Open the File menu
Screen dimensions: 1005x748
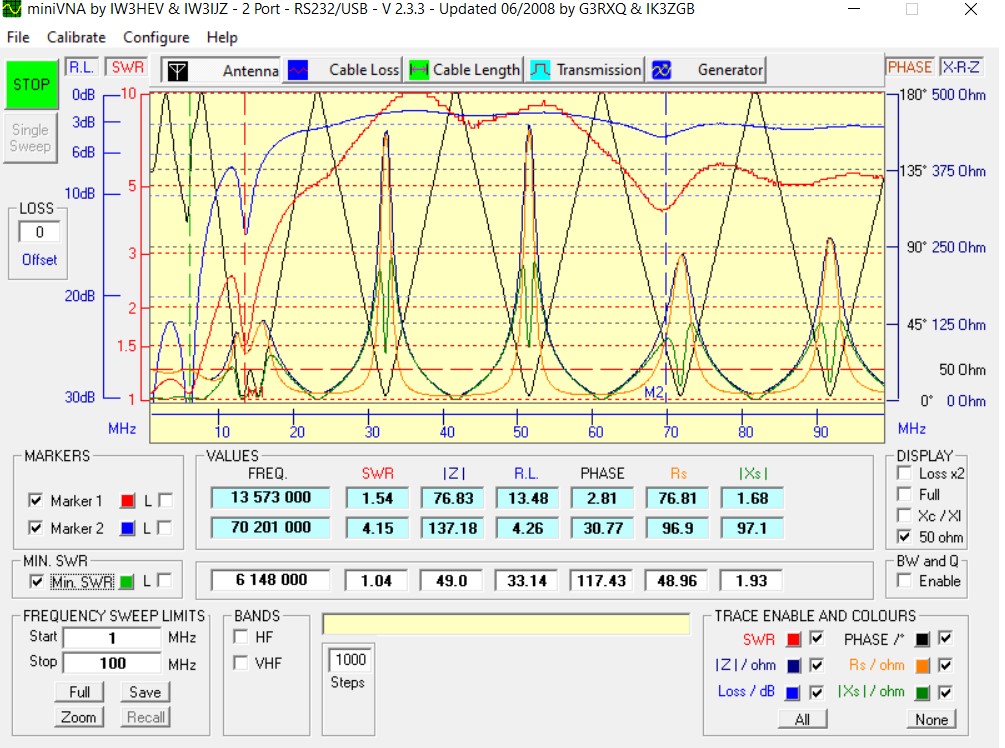pyautogui.click(x=18, y=37)
